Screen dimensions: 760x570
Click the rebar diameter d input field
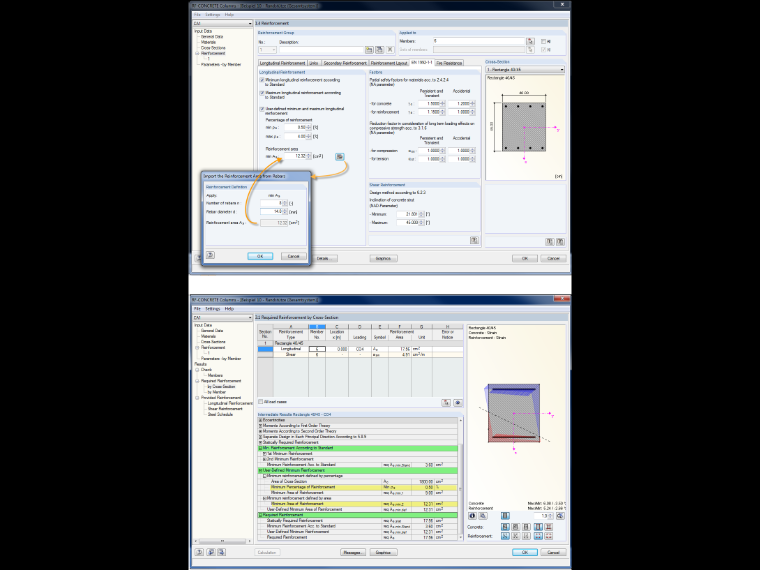[271, 212]
